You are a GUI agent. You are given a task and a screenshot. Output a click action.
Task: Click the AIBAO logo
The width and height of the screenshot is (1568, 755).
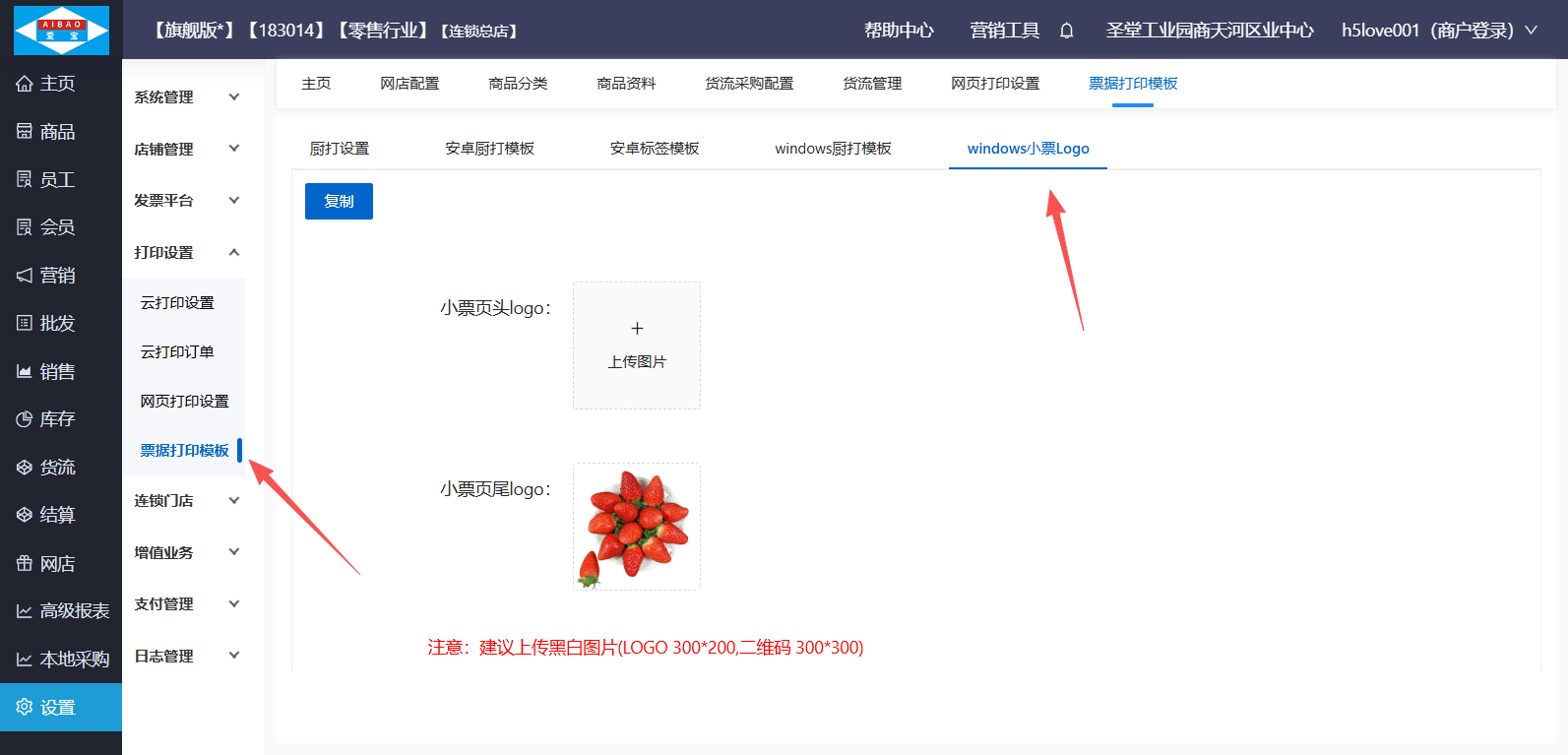(61, 31)
